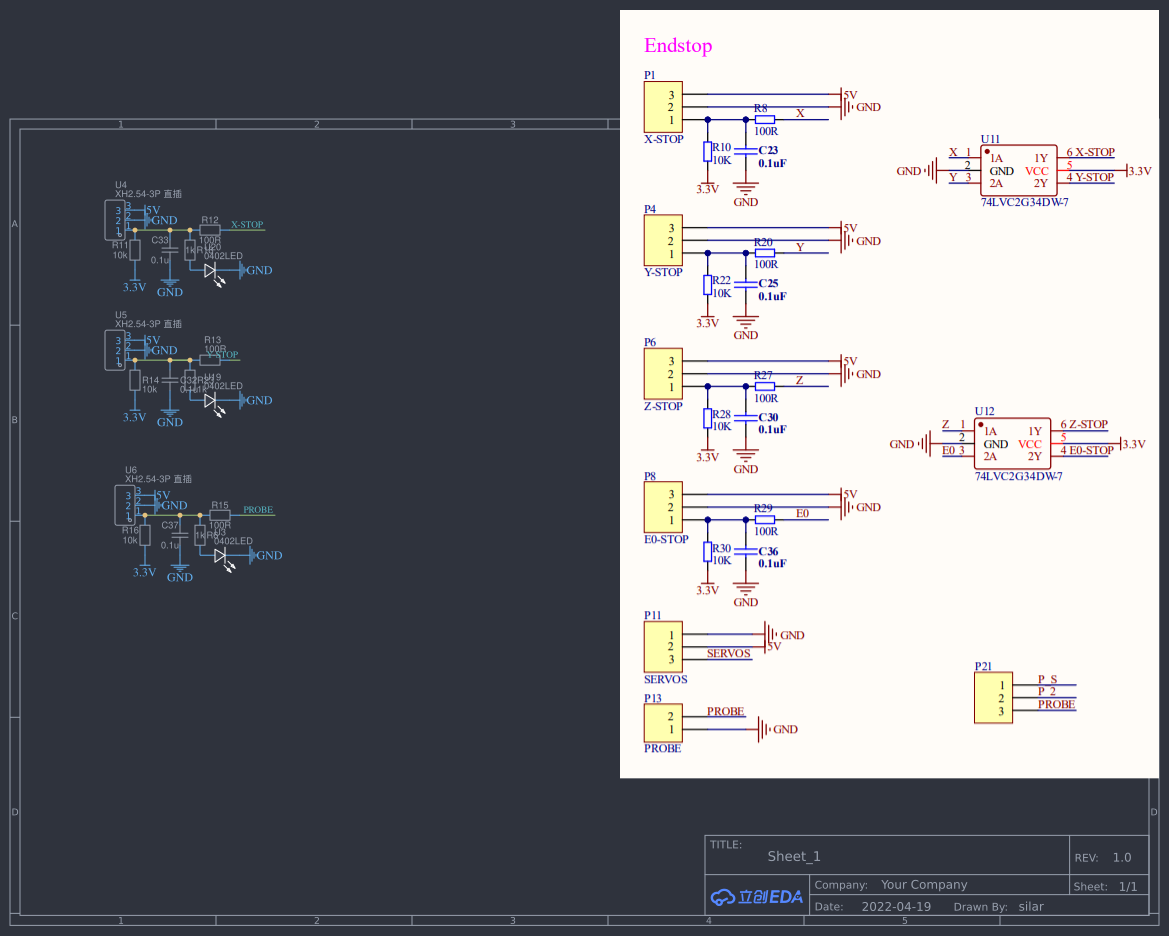Click the Sheet 1/1 field
Screen dimensions: 1169x936
click(x=1128, y=887)
